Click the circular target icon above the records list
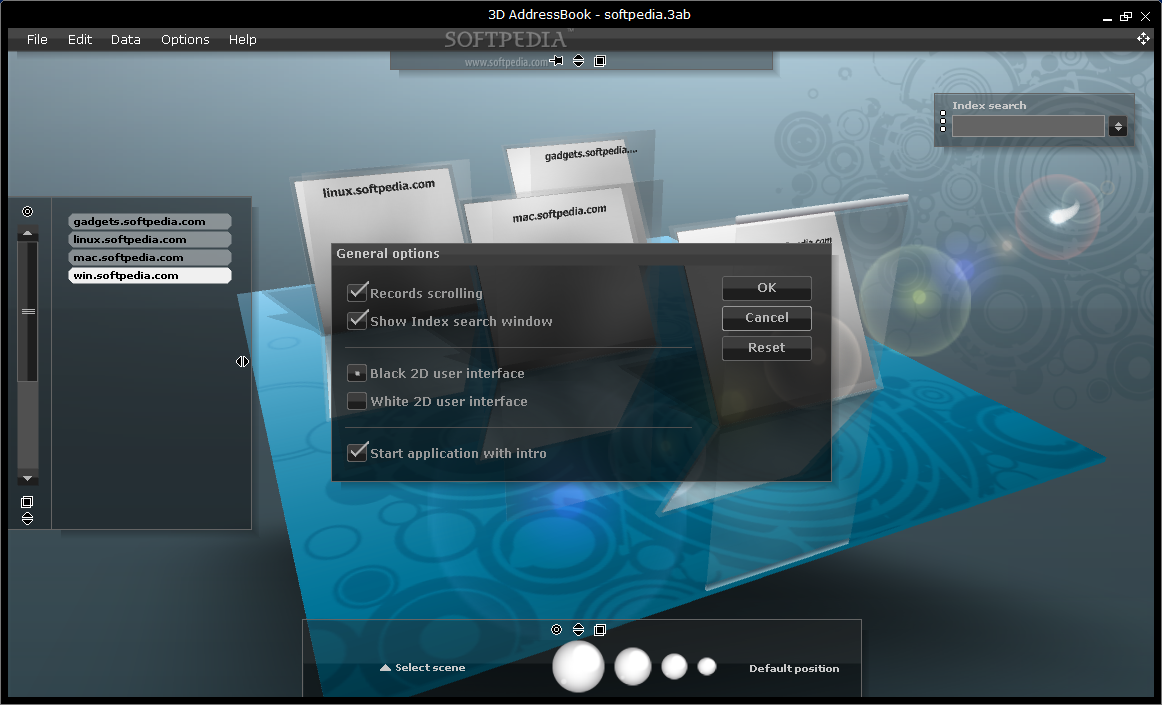 27,211
